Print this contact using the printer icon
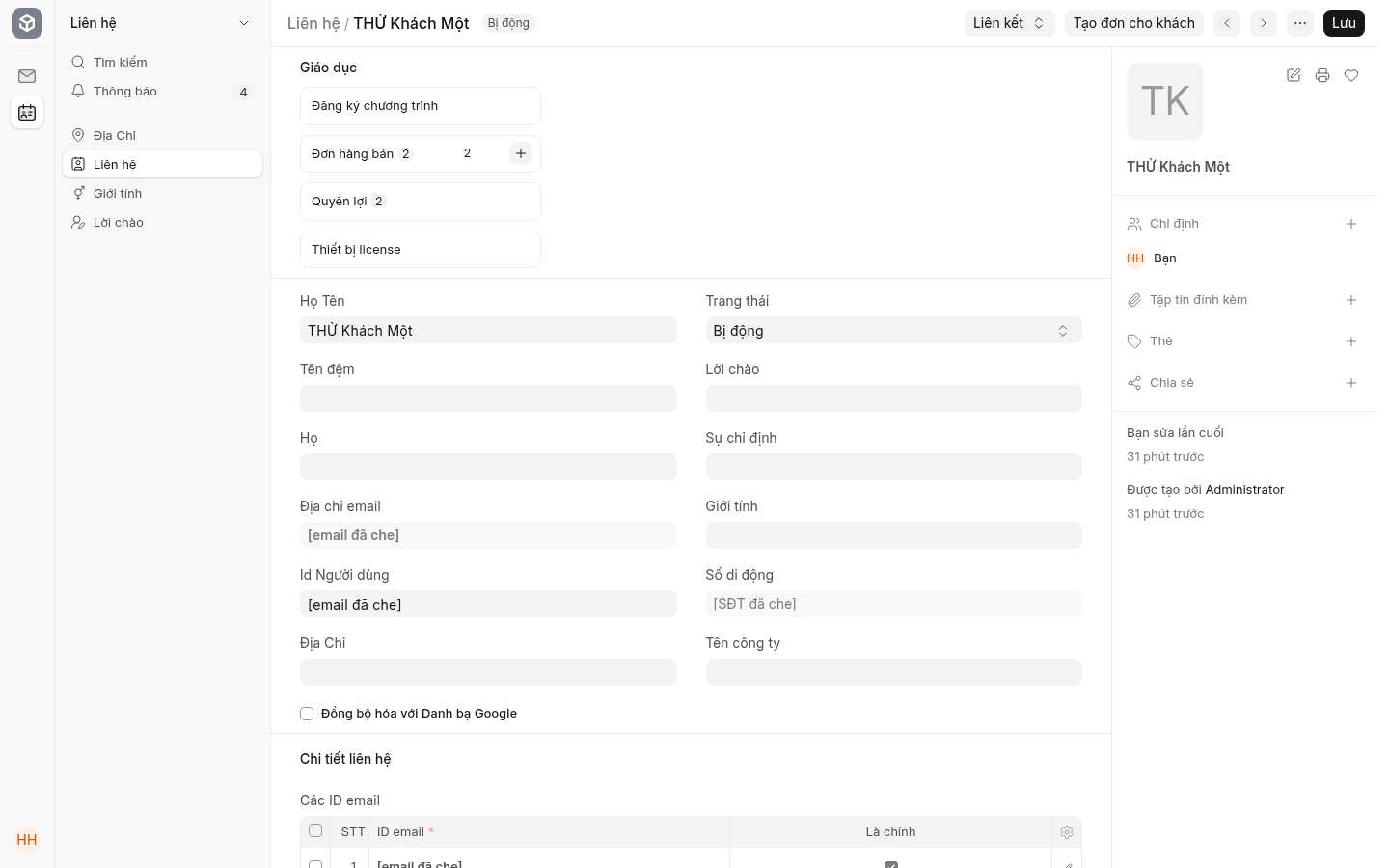Screen dimensions: 1389x868 coord(1322,75)
